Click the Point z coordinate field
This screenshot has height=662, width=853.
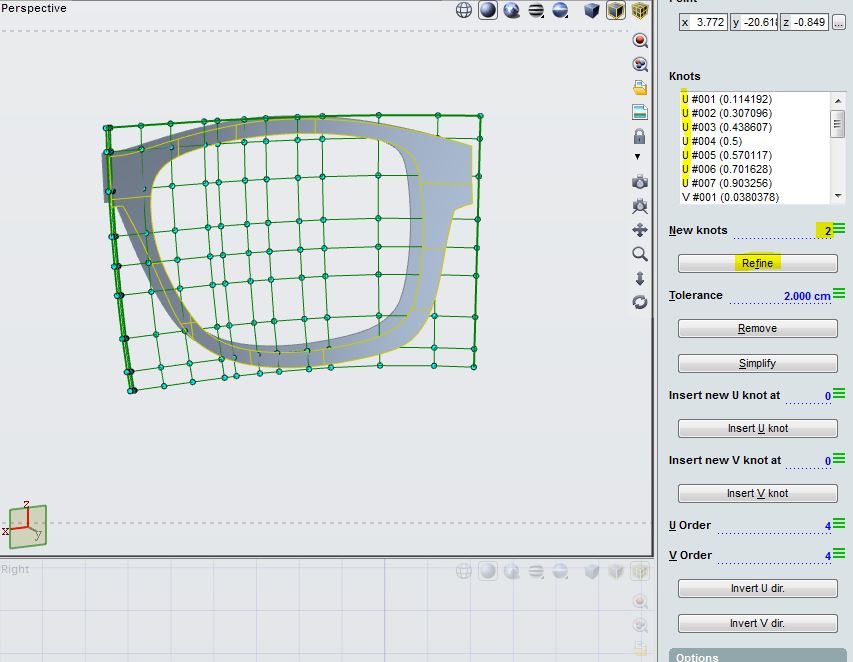tap(804, 22)
